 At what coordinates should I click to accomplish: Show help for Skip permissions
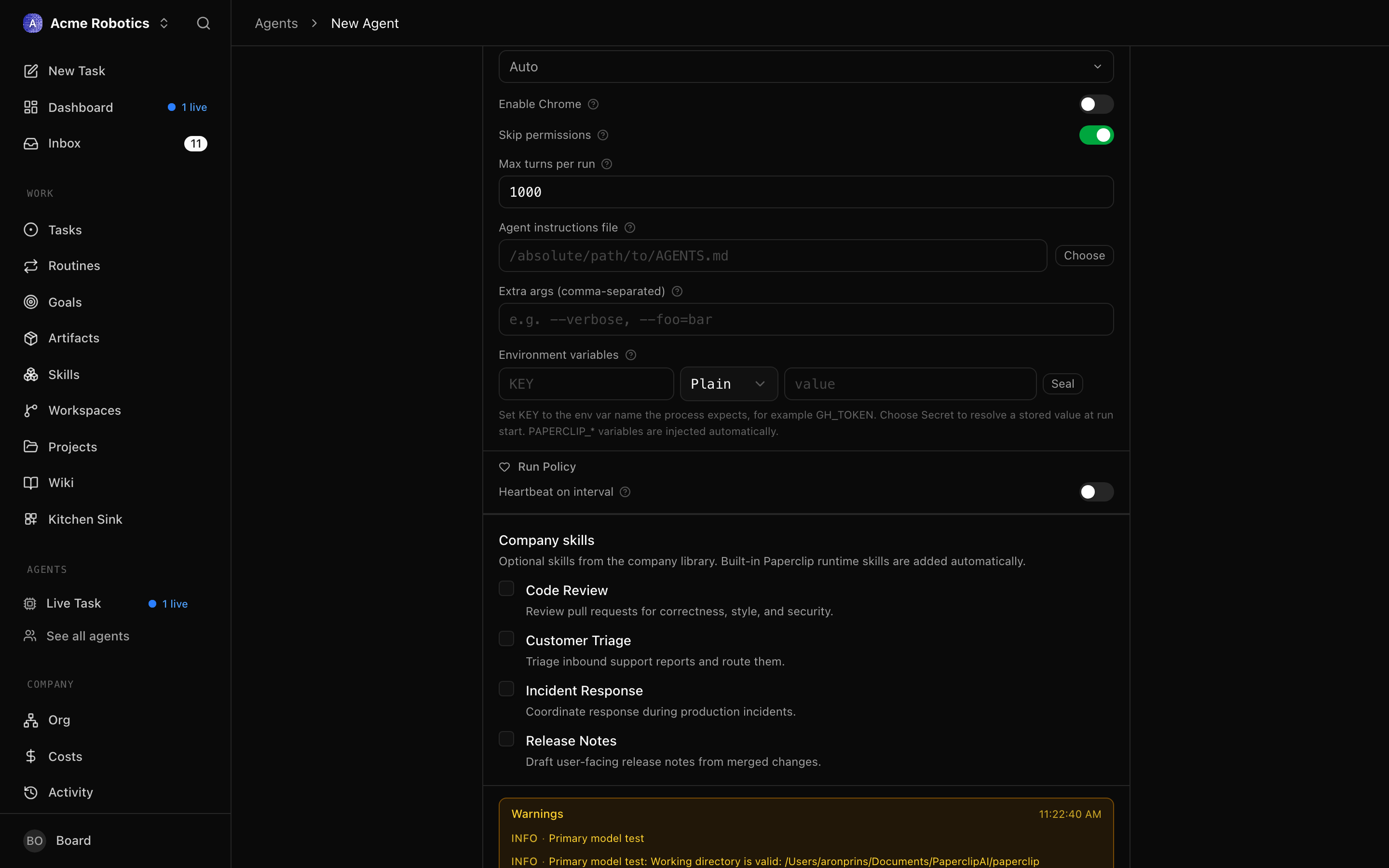(603, 135)
